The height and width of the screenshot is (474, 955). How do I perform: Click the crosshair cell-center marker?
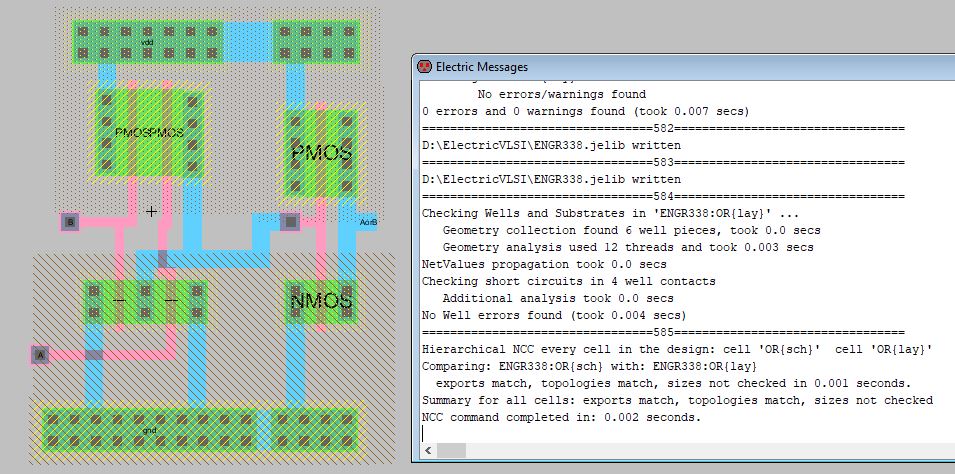coord(151,211)
